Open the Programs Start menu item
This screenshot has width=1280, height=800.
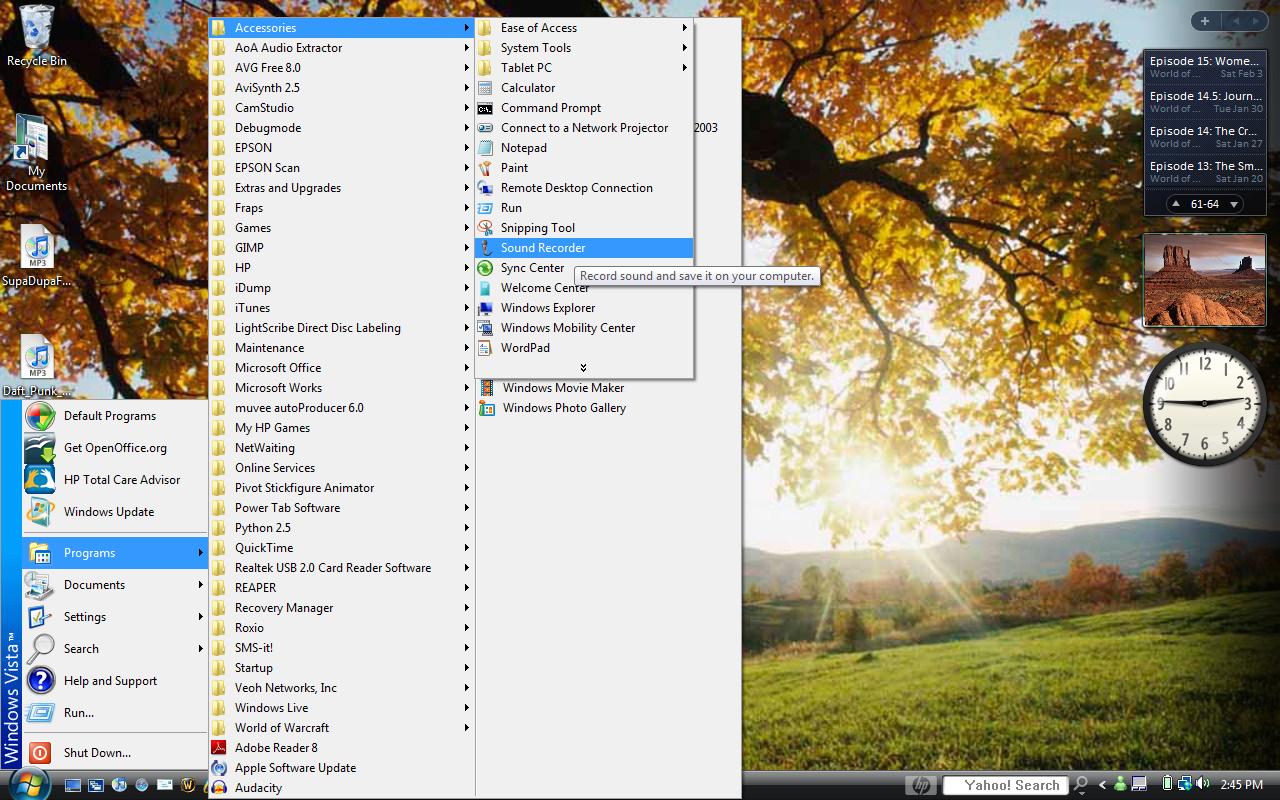[115, 553]
